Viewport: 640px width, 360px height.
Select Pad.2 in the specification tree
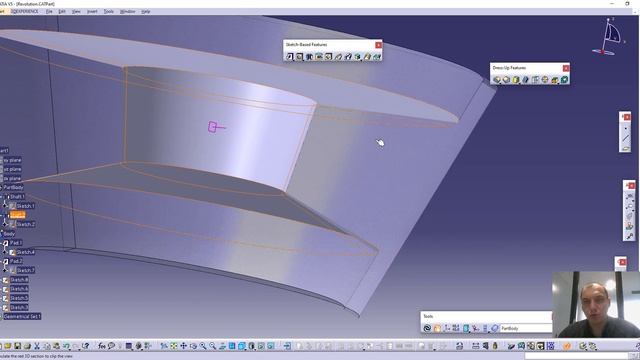(16, 261)
